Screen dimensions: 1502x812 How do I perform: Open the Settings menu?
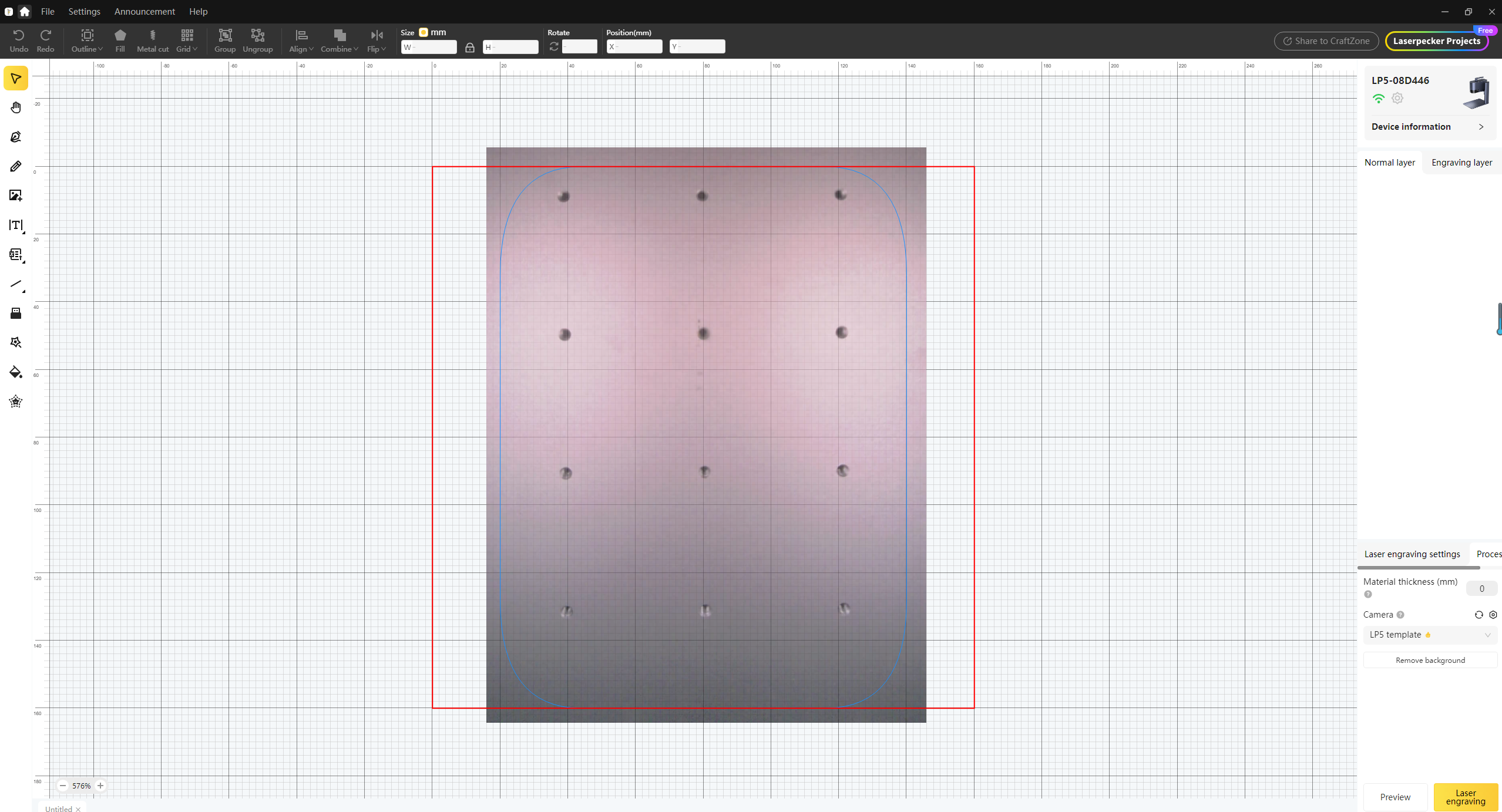coord(84,11)
